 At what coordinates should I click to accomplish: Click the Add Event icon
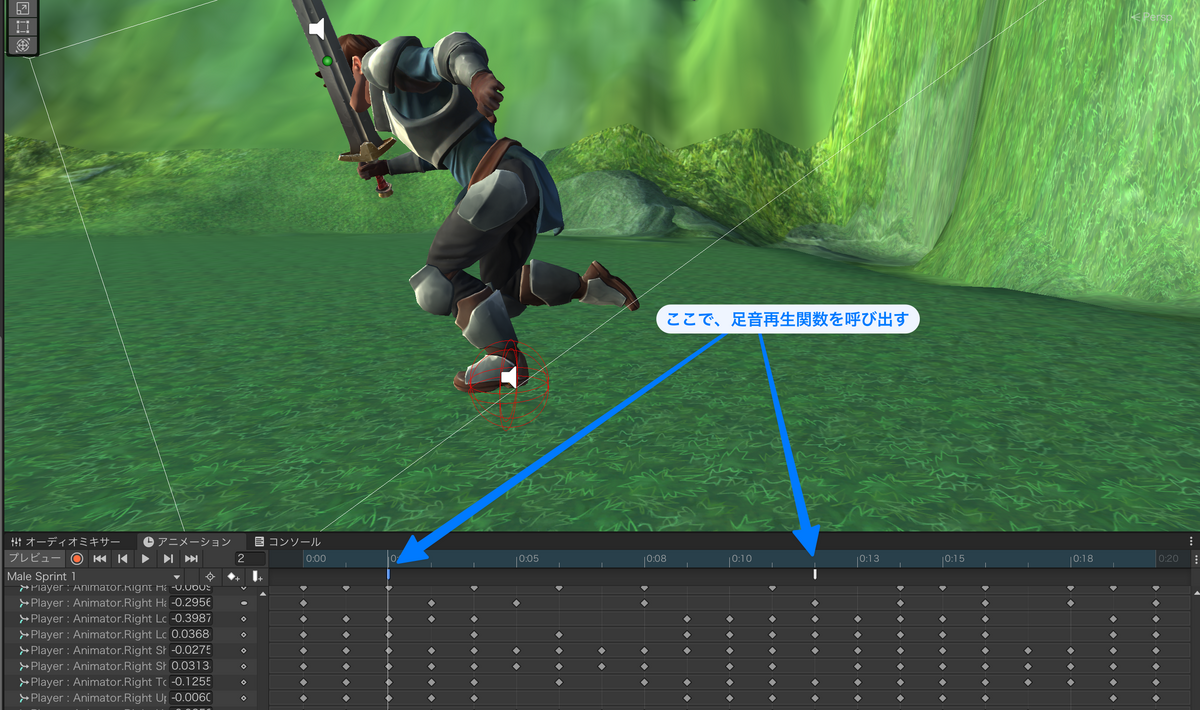257,576
